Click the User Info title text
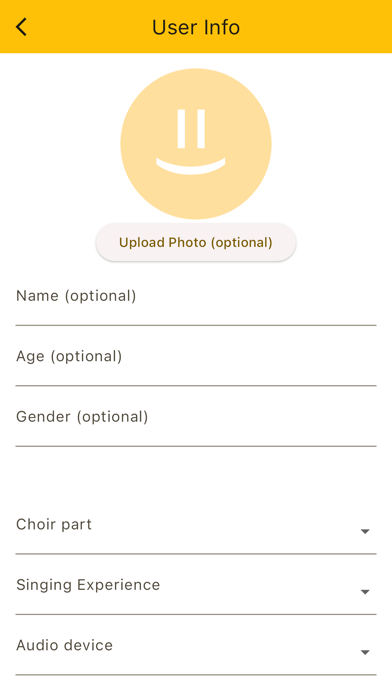Viewport: 392px width, 696px height. [196, 27]
